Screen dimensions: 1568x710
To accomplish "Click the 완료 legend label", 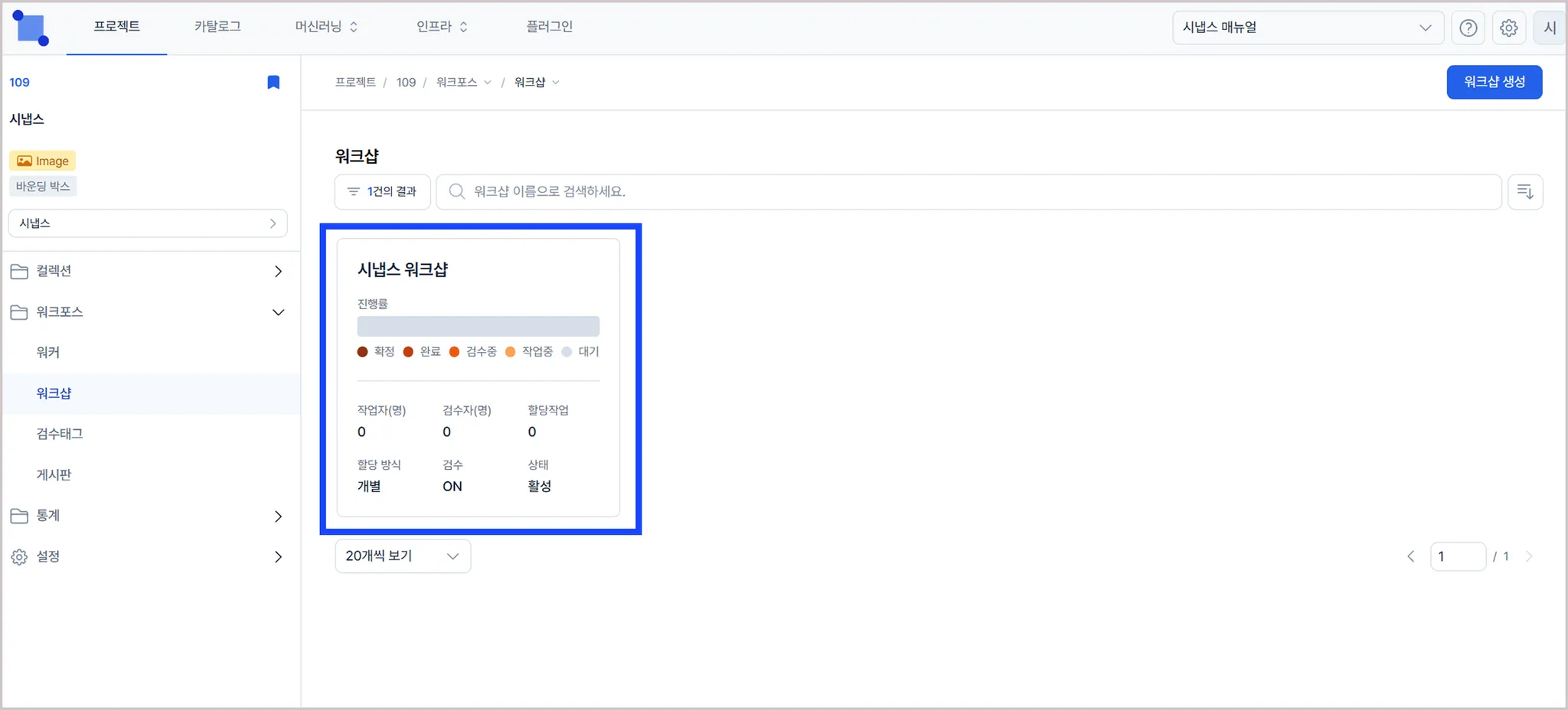I will click(x=430, y=352).
